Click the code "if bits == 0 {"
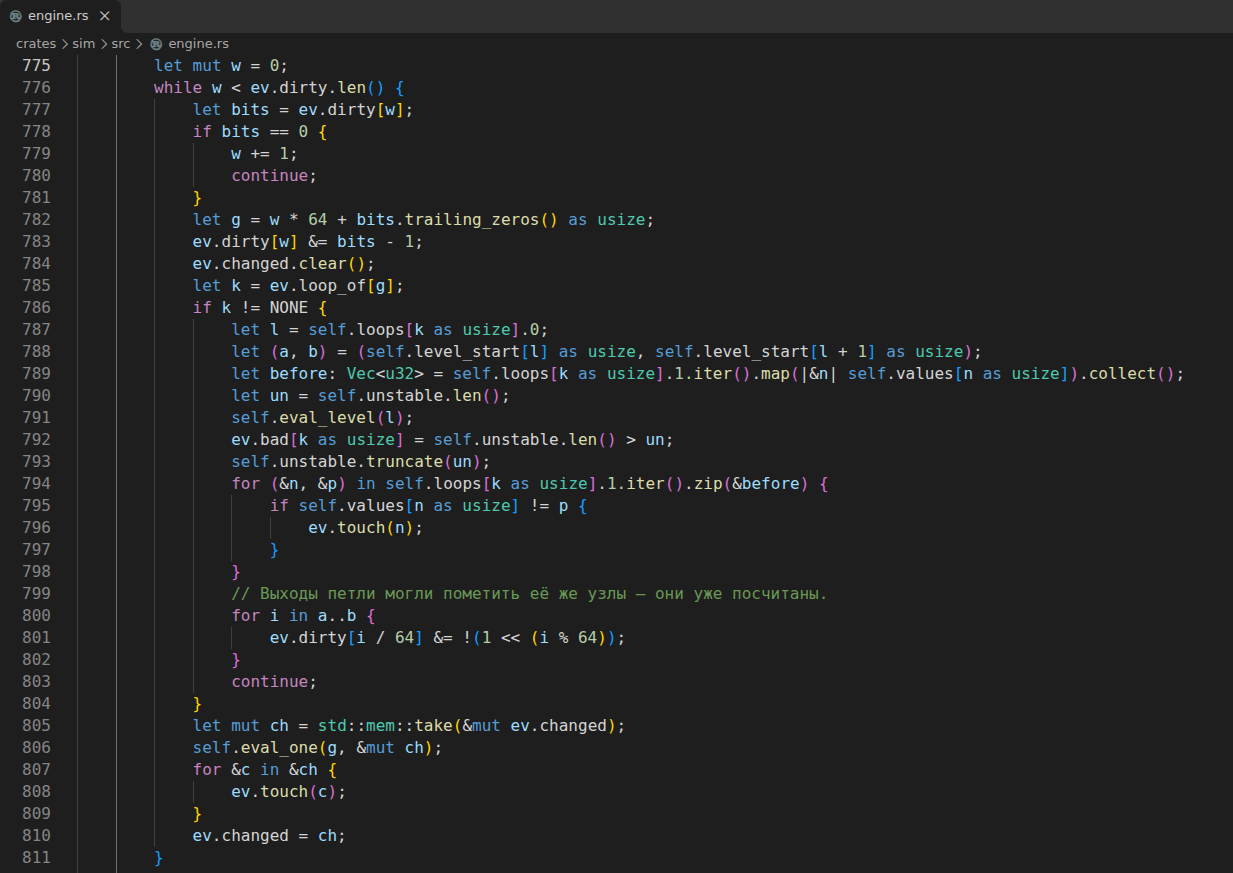This screenshot has width=1233, height=873. pos(260,131)
